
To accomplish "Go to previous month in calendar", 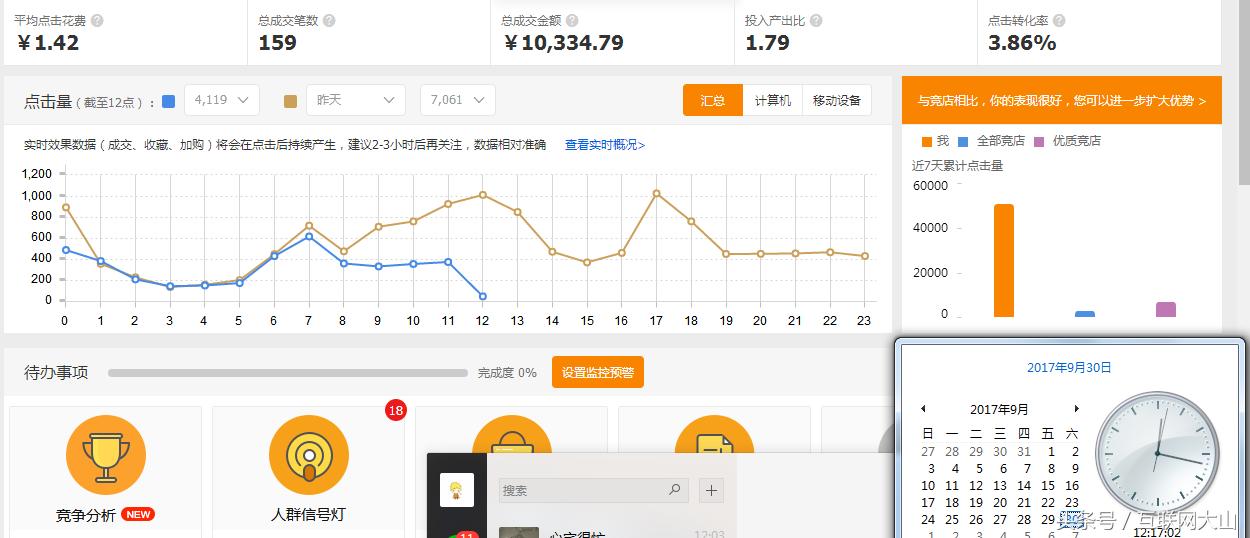I will click(x=923, y=408).
